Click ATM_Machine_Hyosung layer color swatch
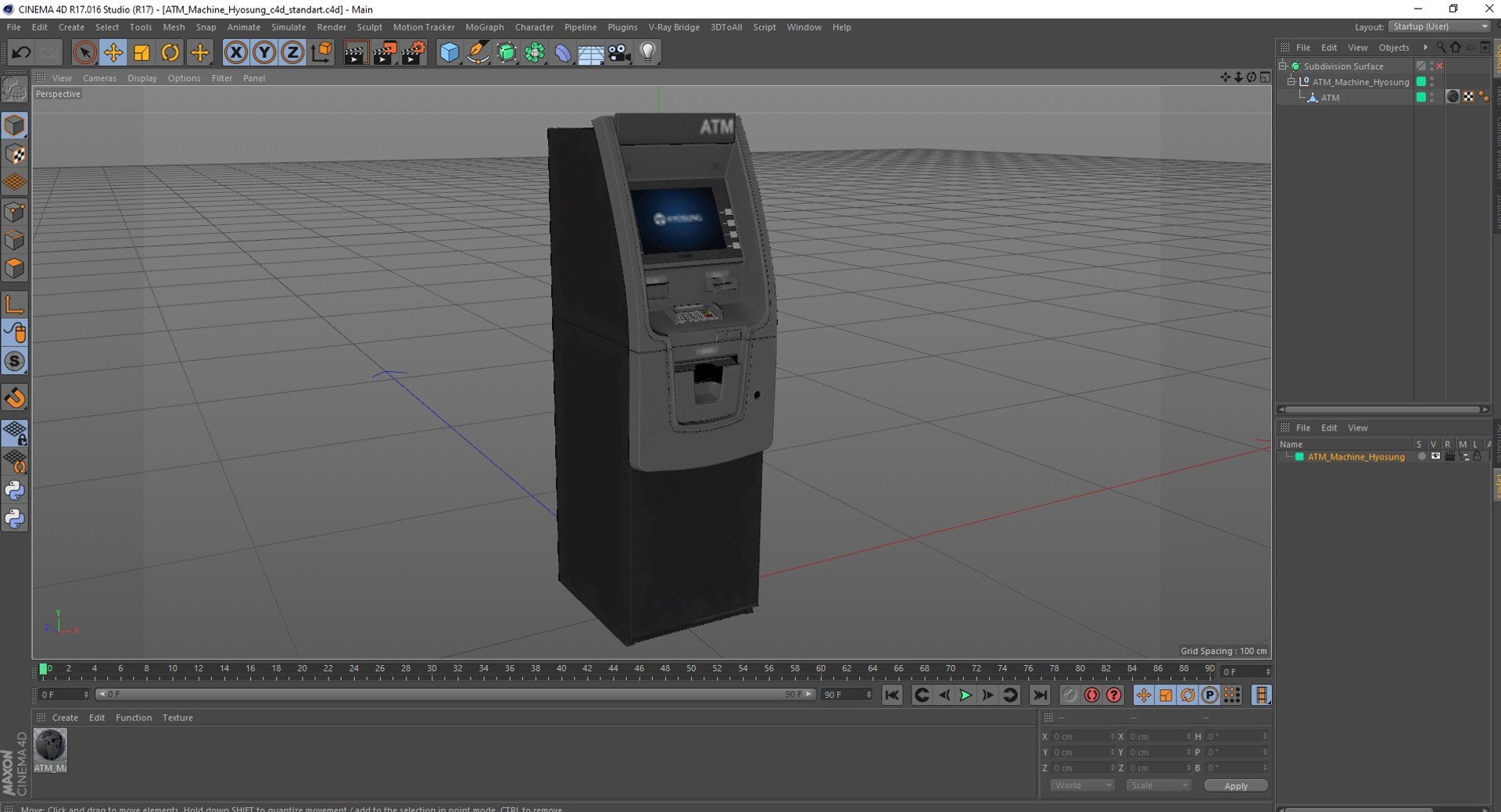1501x812 pixels. (1299, 457)
